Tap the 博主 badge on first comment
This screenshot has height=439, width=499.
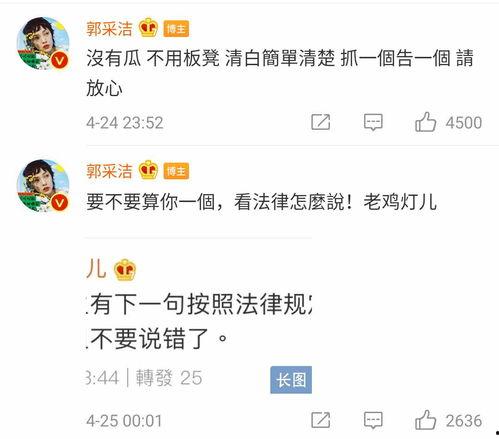coord(176,29)
